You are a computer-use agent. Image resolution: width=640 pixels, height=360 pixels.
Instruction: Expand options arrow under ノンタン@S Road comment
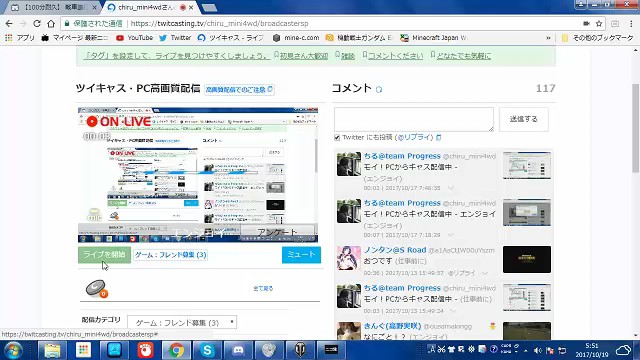click(484, 273)
